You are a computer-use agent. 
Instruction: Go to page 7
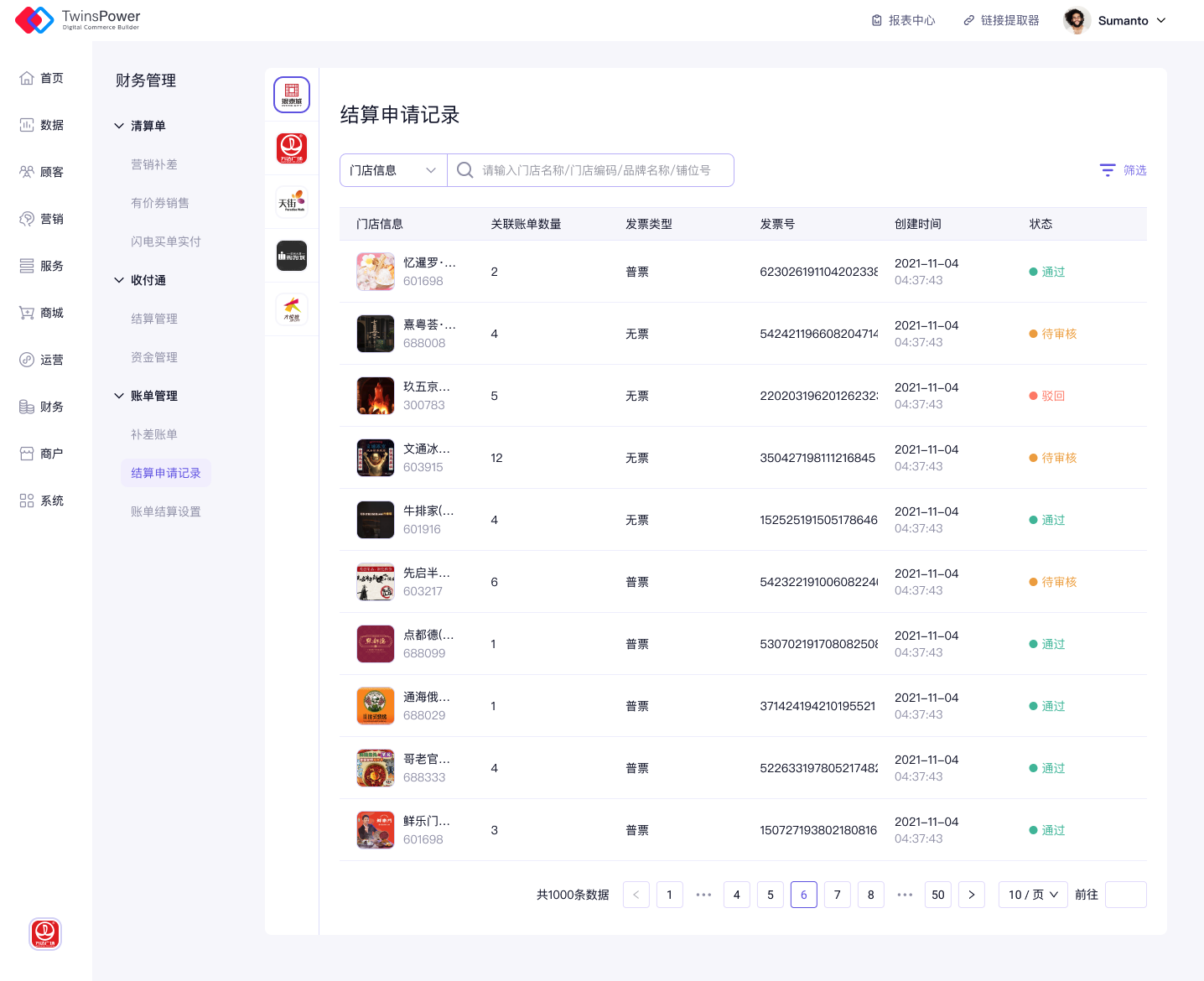pos(837,895)
